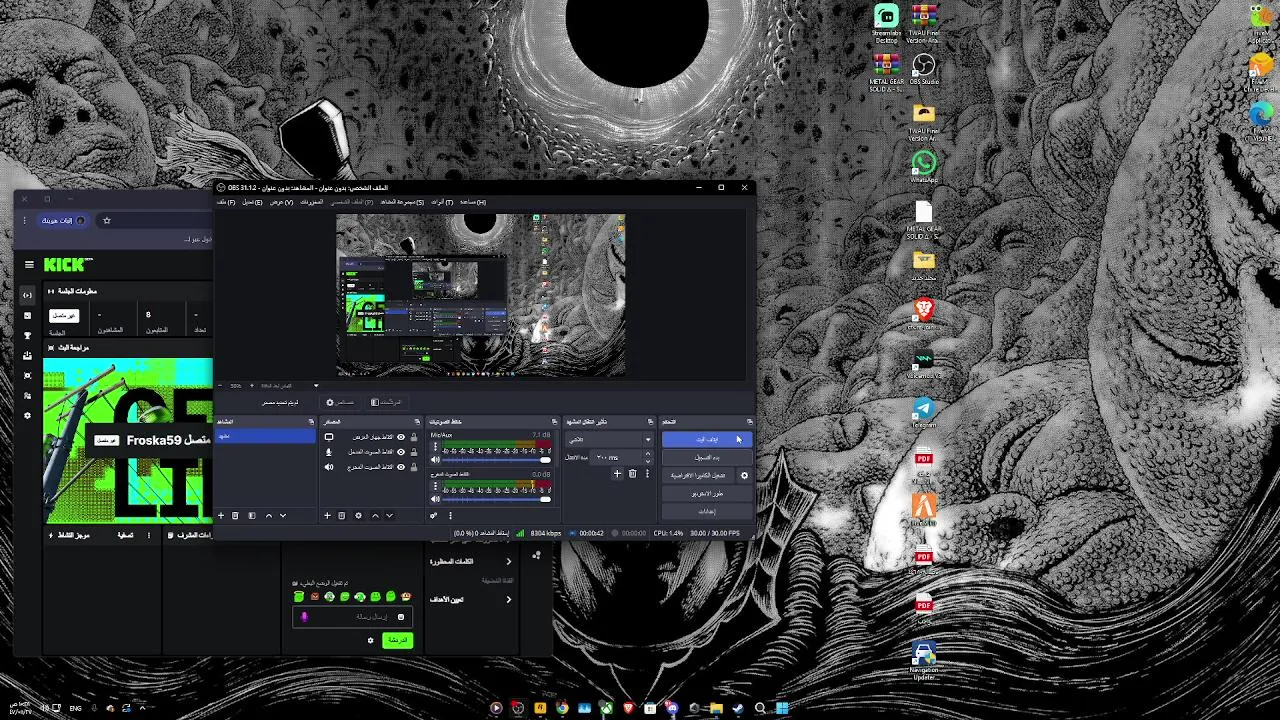
Task: Open the View (V) menu in OBS
Action: (x=281, y=202)
